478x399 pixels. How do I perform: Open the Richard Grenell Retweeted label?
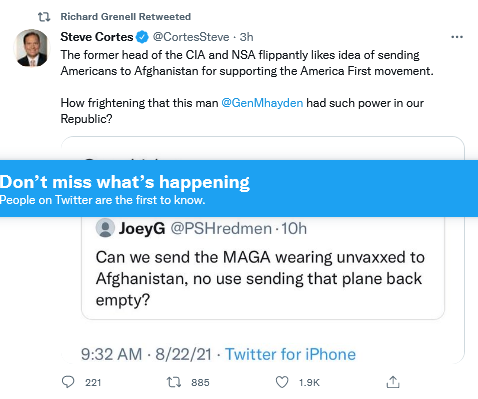126,17
